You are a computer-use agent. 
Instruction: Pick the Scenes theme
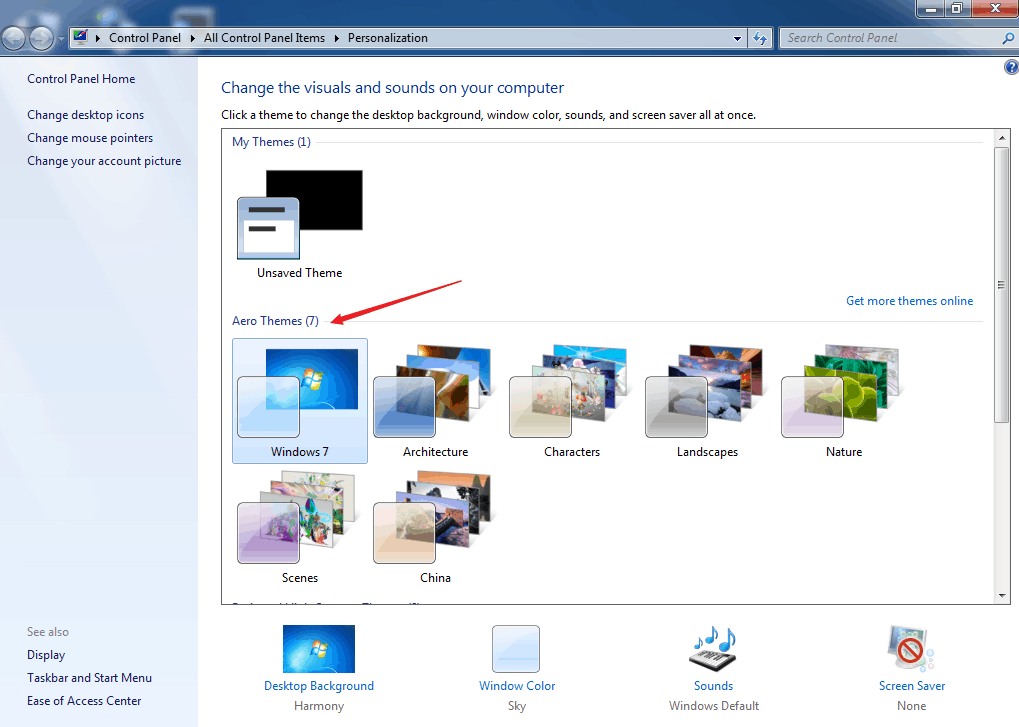coord(300,527)
